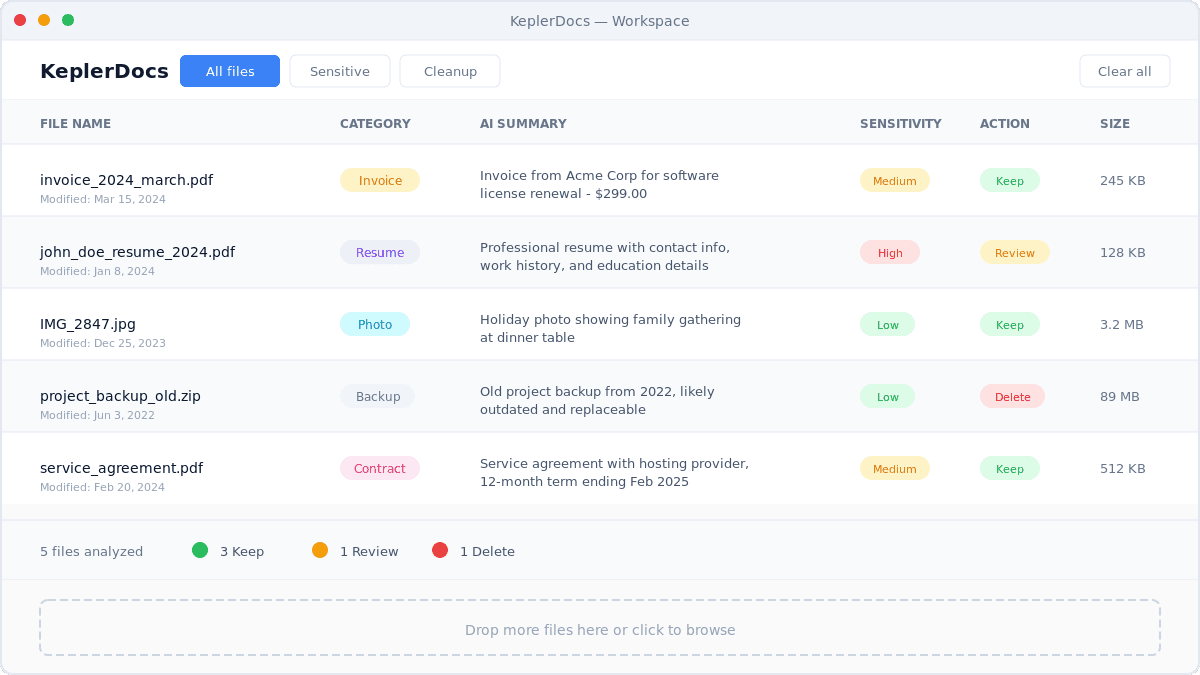Sort by the SENSITIVITY column header
Viewport: 1200px width, 675px height.
[900, 123]
